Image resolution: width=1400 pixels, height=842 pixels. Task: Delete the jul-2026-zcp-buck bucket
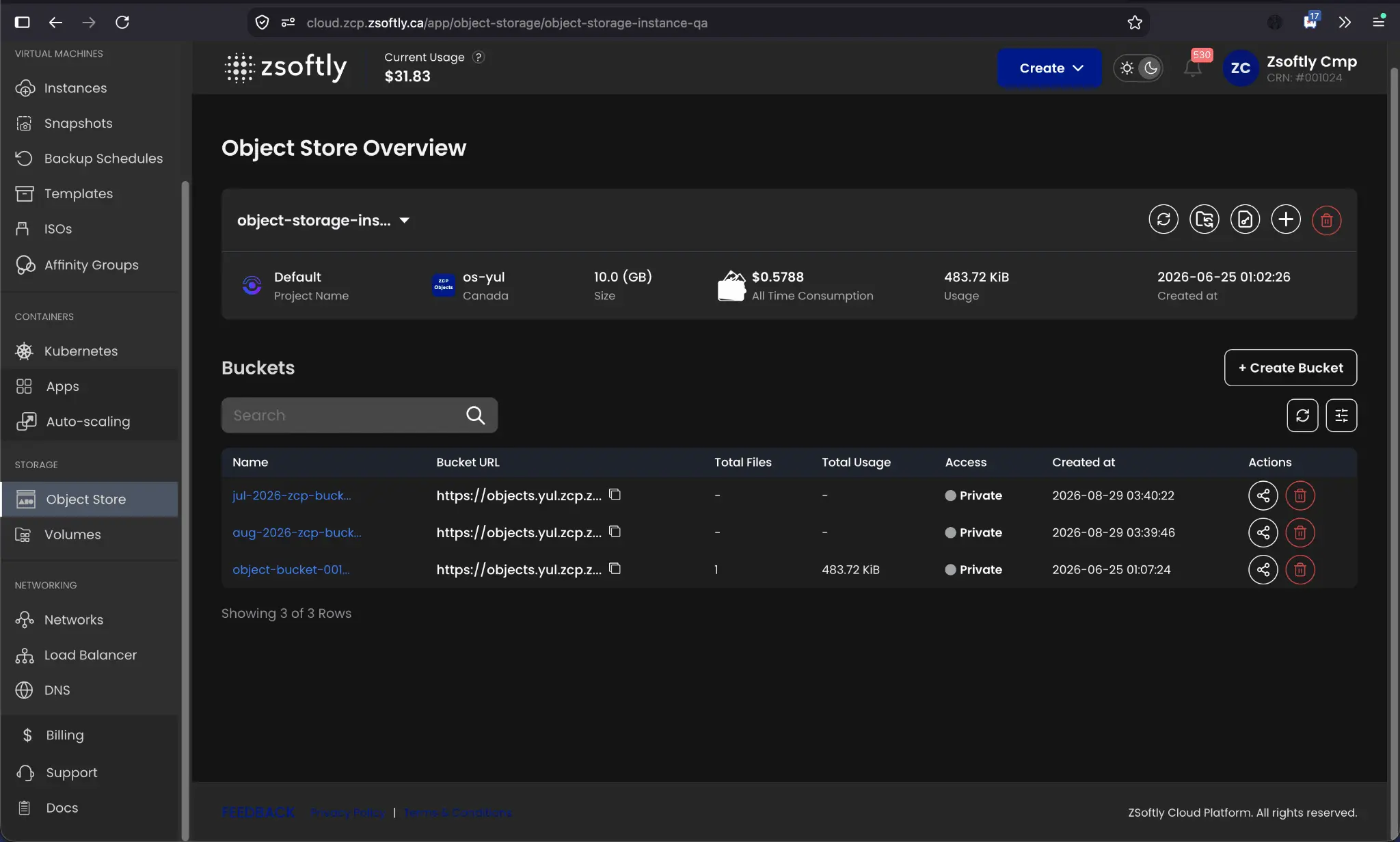coord(1300,495)
